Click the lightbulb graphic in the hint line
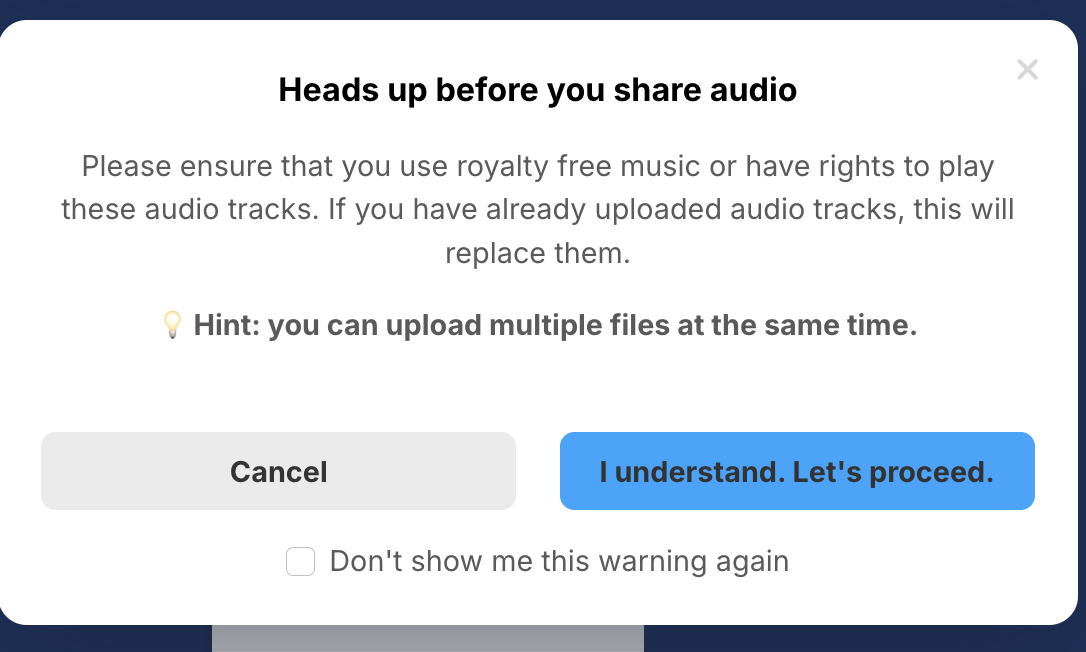This screenshot has height=652, width=1086. click(x=172, y=324)
